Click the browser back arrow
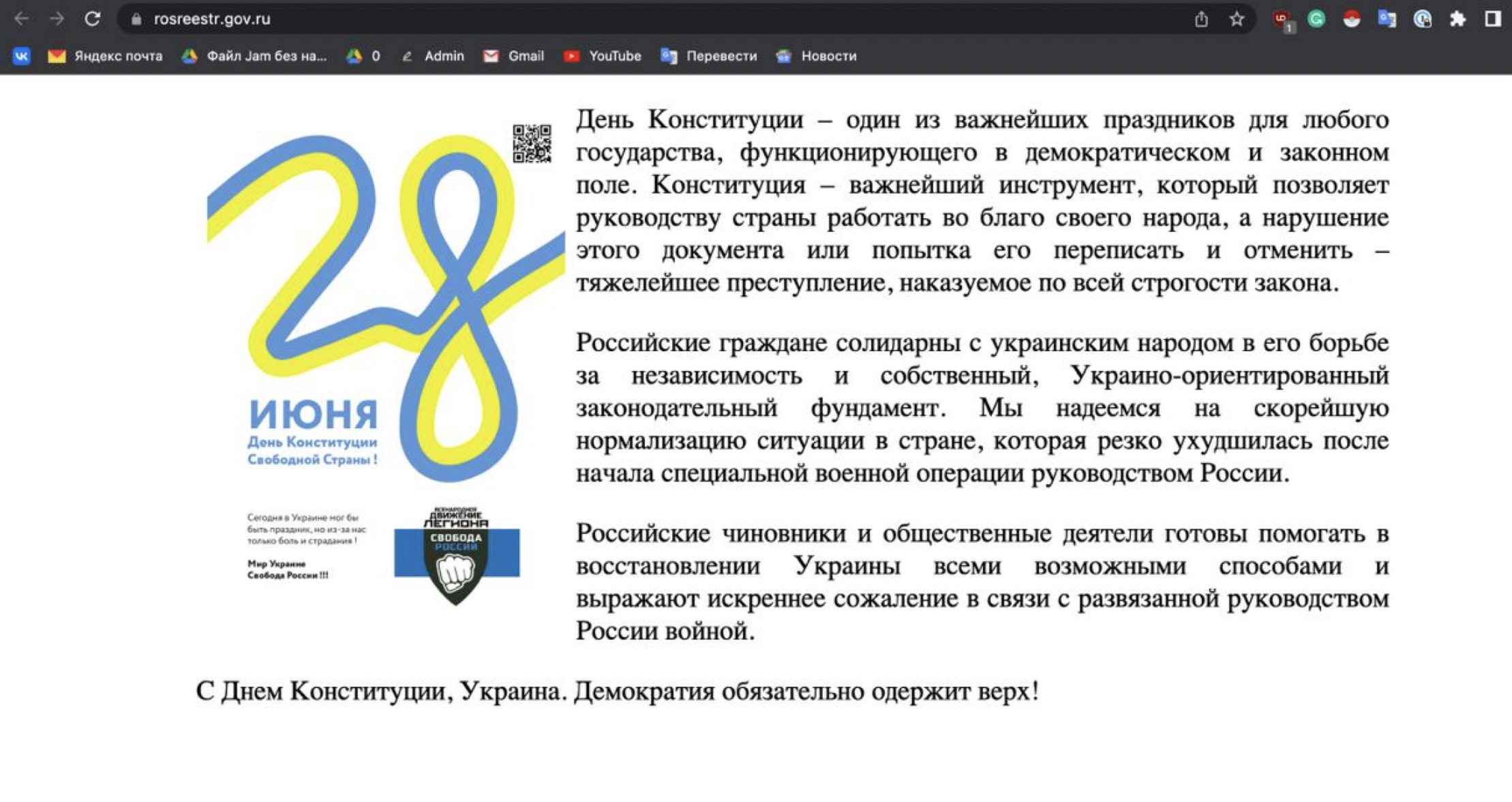The height and width of the screenshot is (802, 1512). click(21, 19)
